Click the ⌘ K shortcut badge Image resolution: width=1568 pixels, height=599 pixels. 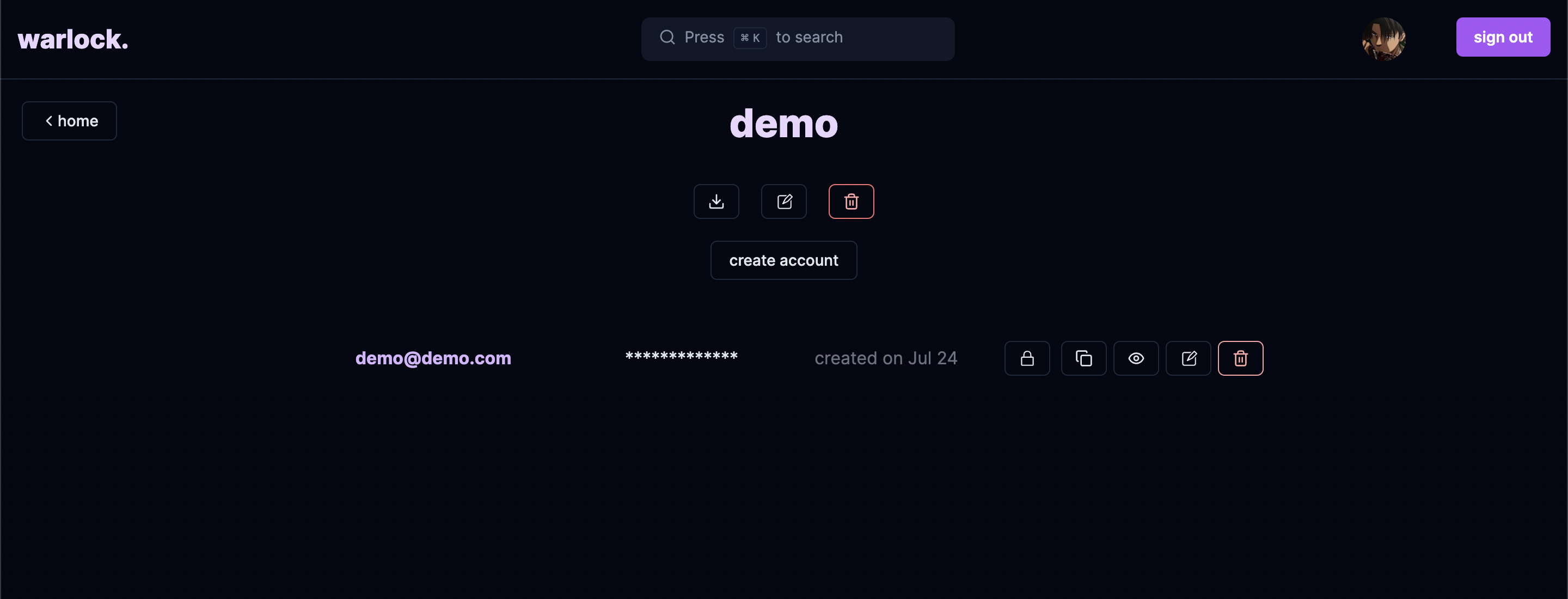click(x=749, y=38)
